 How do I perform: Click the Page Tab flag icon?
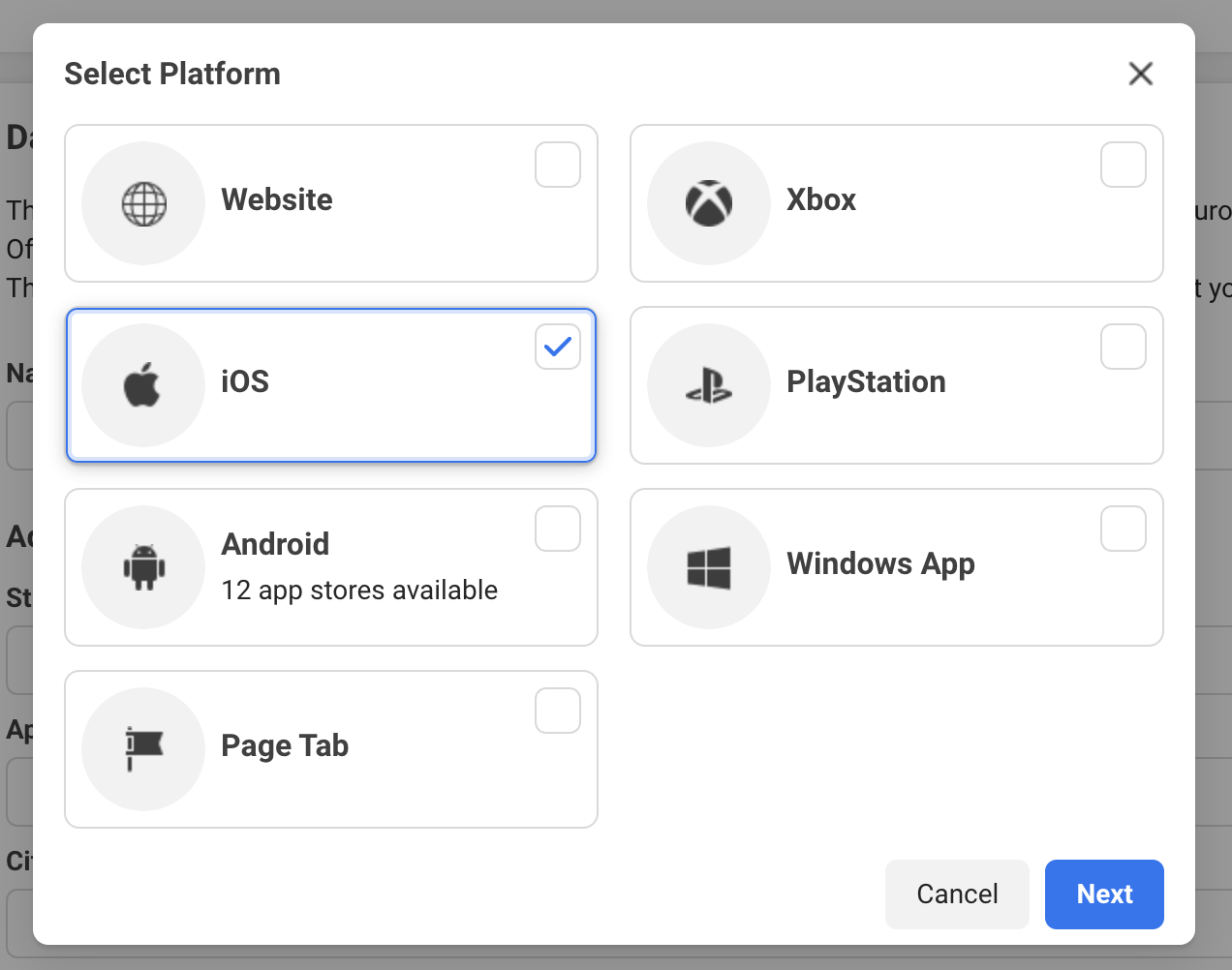143,749
